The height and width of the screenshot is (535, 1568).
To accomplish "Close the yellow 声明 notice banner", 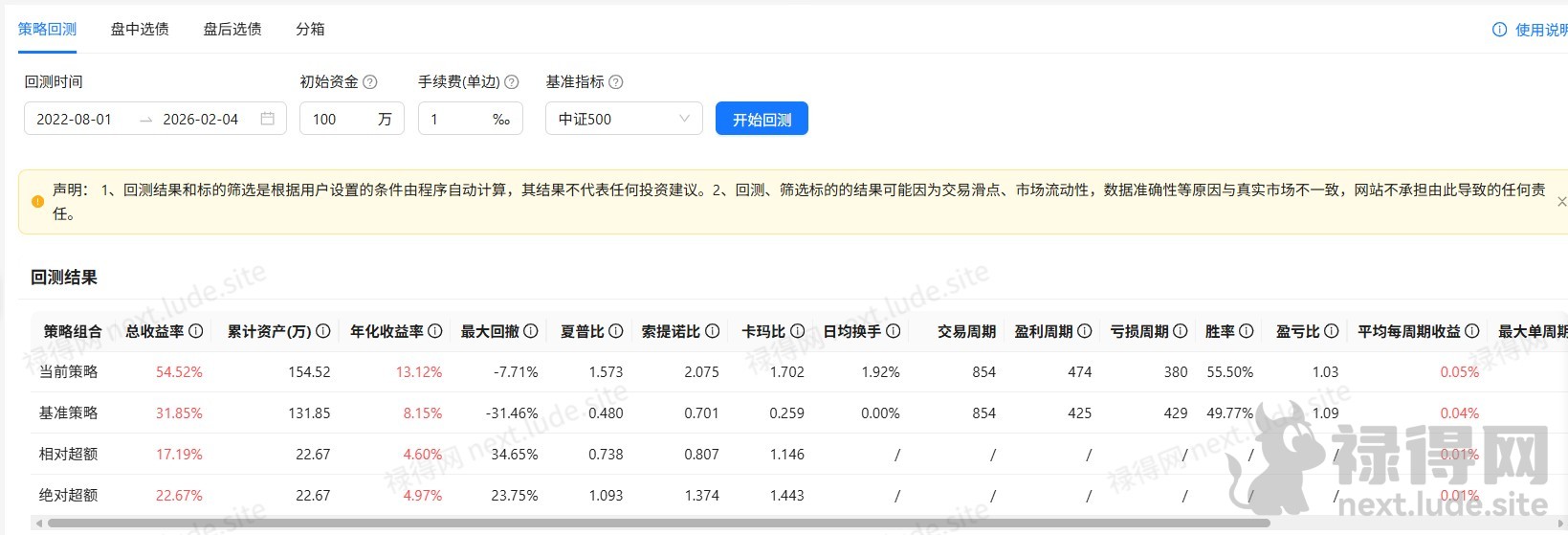I will [x=1561, y=202].
